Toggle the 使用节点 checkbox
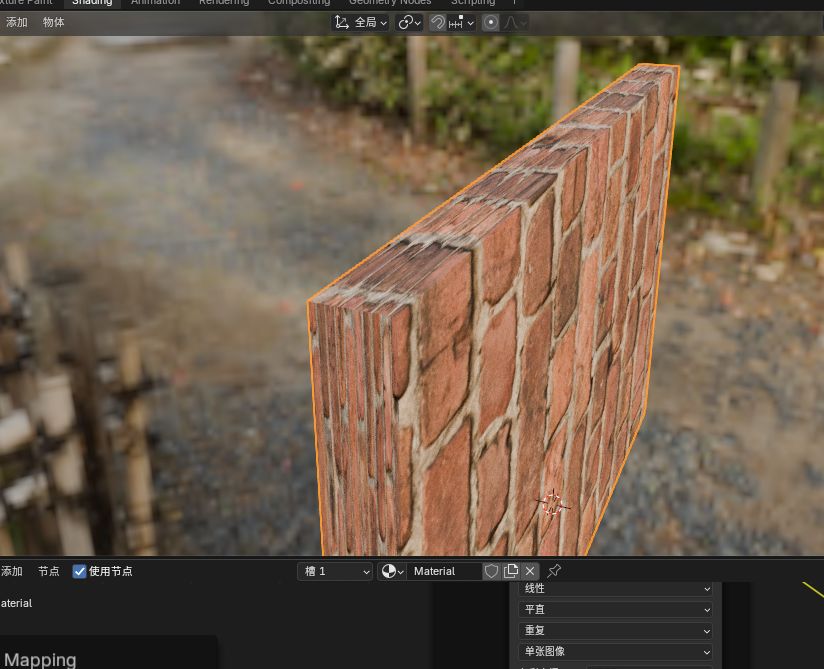 pos(79,571)
